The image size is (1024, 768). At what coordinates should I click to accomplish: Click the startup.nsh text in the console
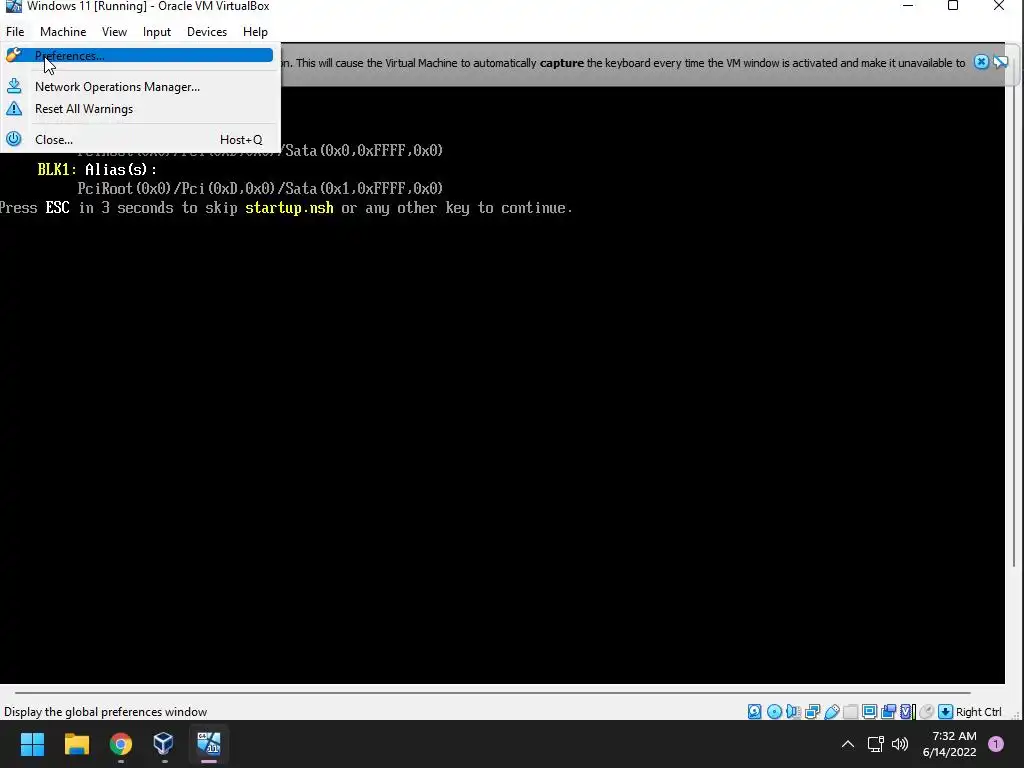(x=289, y=208)
